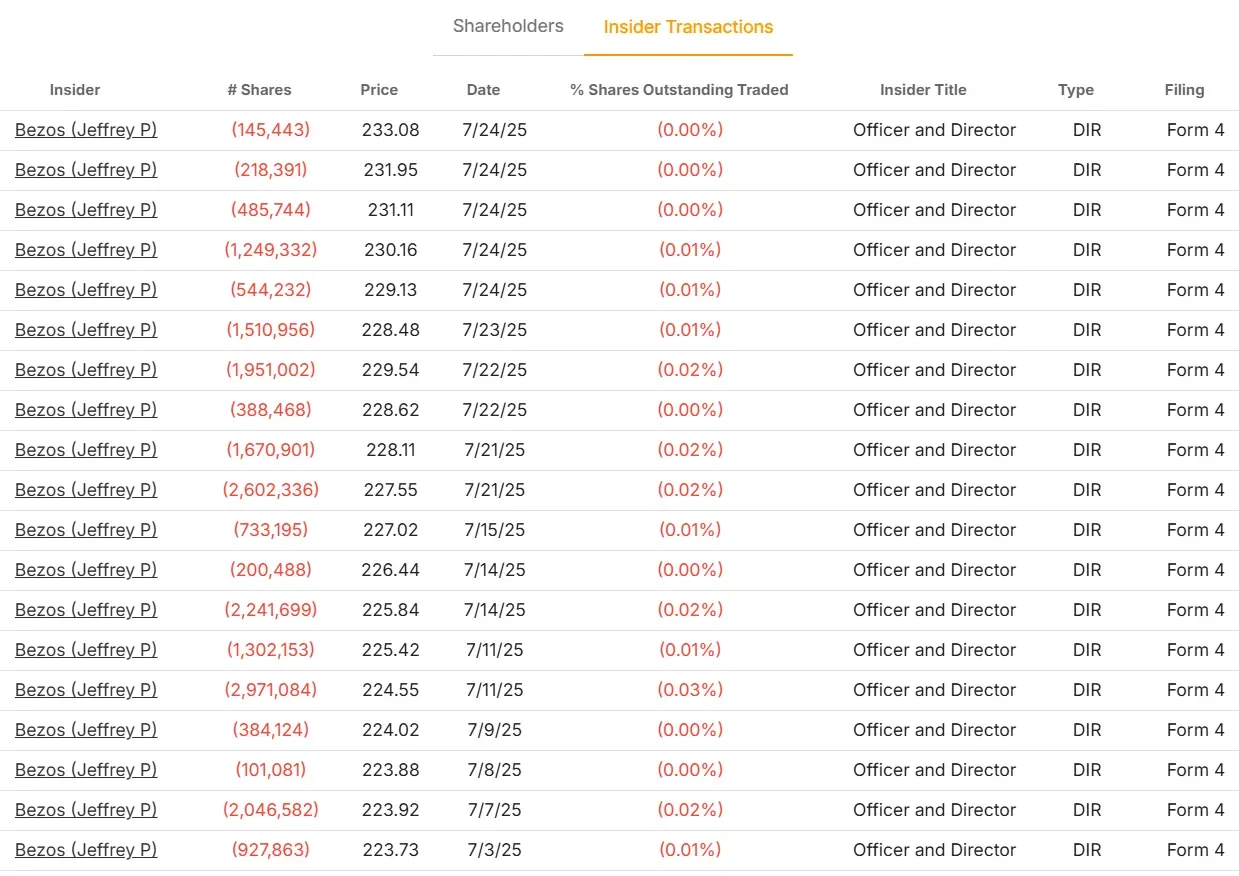Open Bezos link for 1,951,002 shares row
The width and height of the screenshot is (1239, 876).
[x=86, y=370]
